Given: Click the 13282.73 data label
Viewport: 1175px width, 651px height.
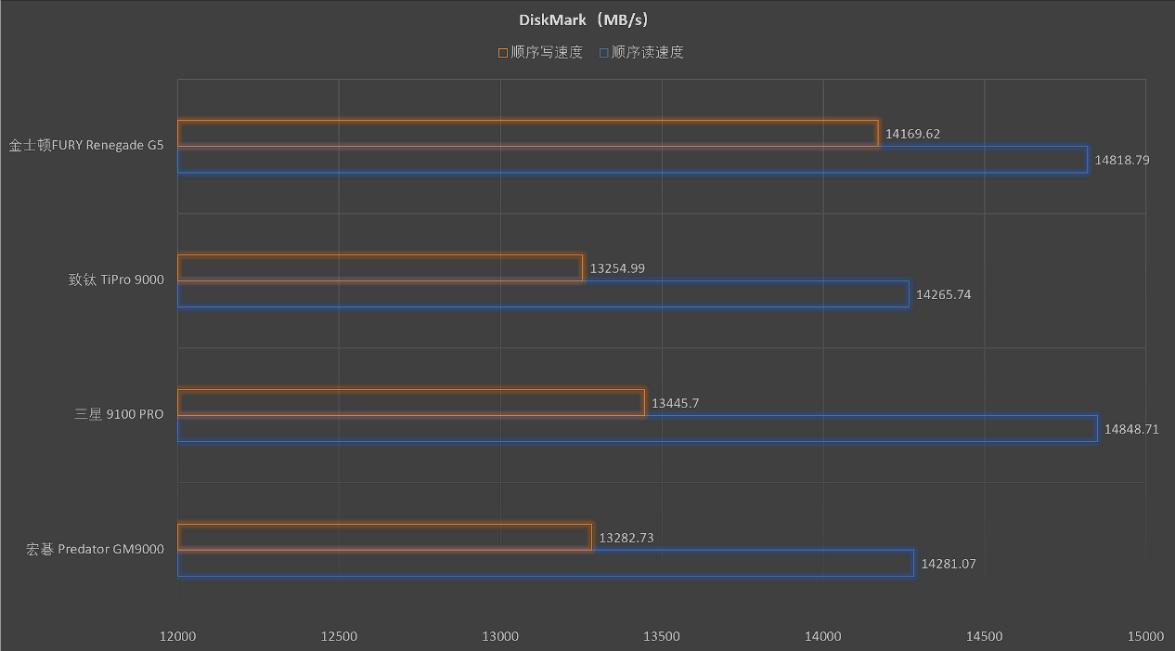Looking at the screenshot, I should [x=626, y=539].
